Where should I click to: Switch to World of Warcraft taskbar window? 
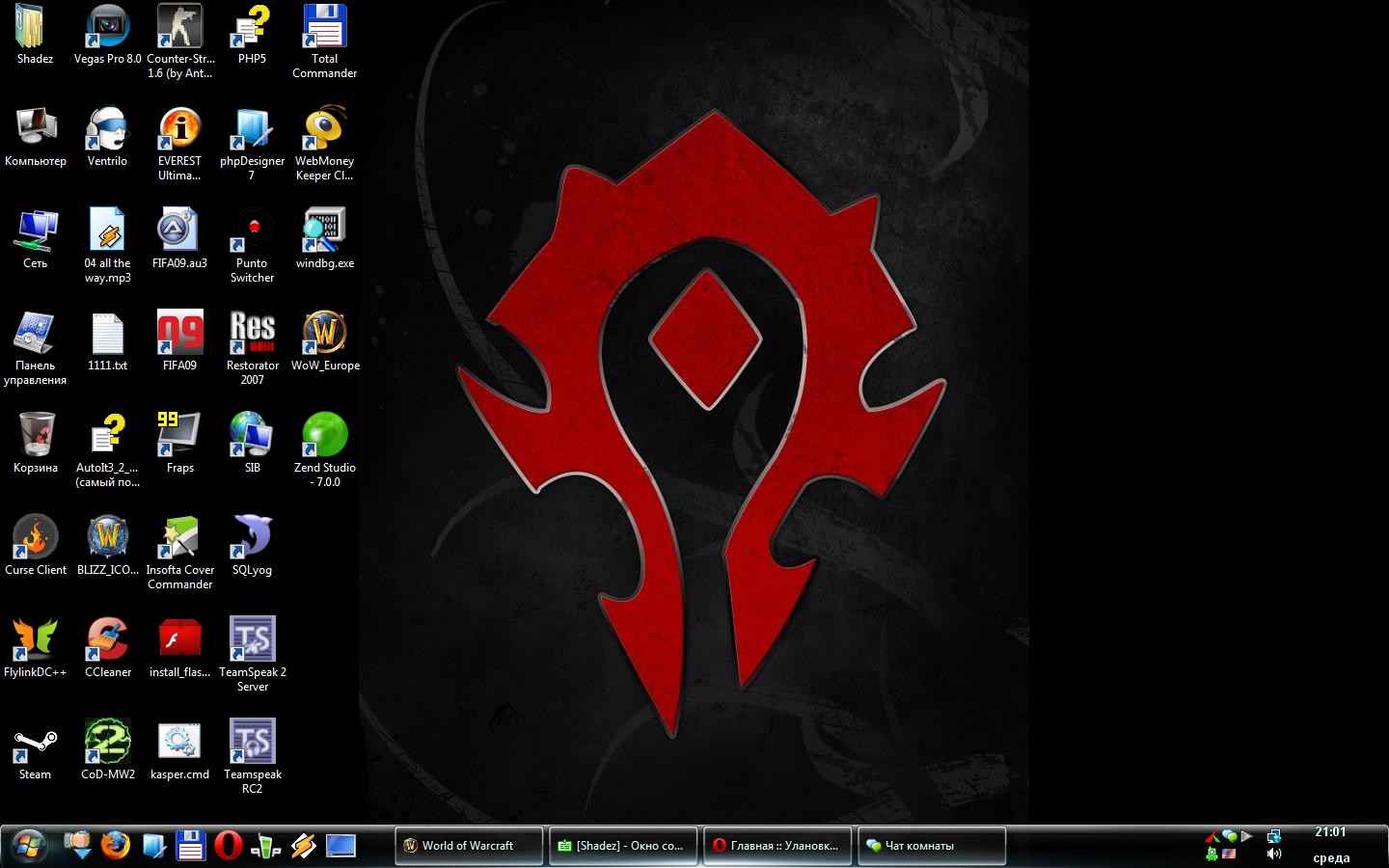pyautogui.click(x=469, y=846)
